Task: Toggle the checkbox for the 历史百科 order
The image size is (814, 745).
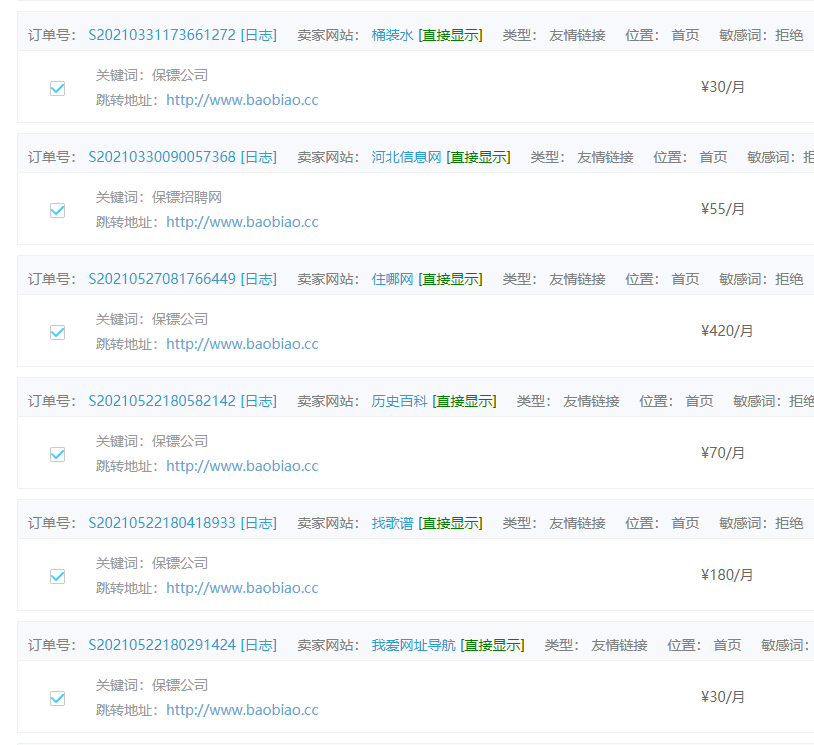Action: (x=57, y=454)
